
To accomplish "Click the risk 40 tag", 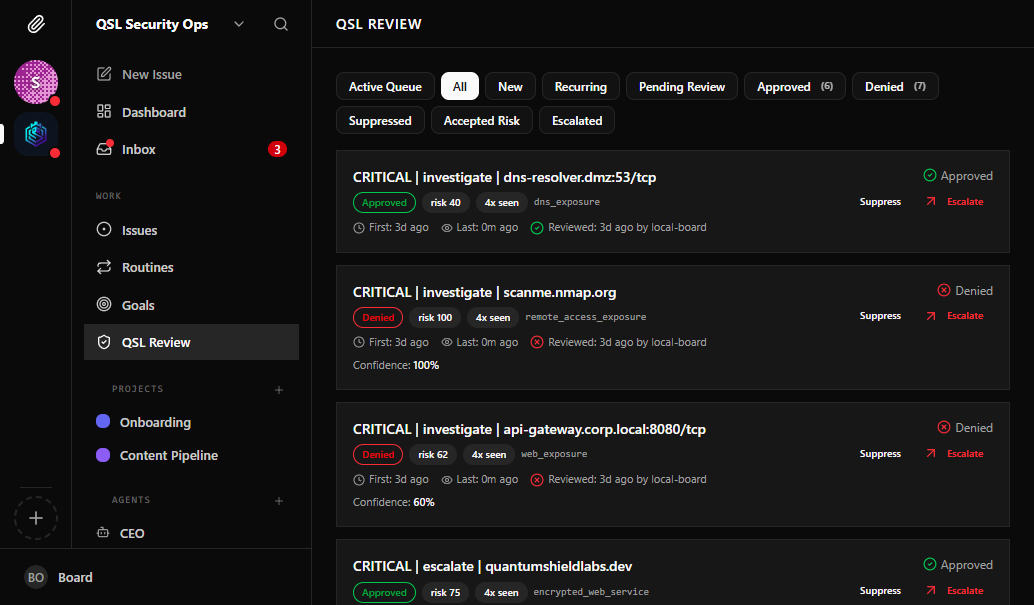I will (x=446, y=203).
